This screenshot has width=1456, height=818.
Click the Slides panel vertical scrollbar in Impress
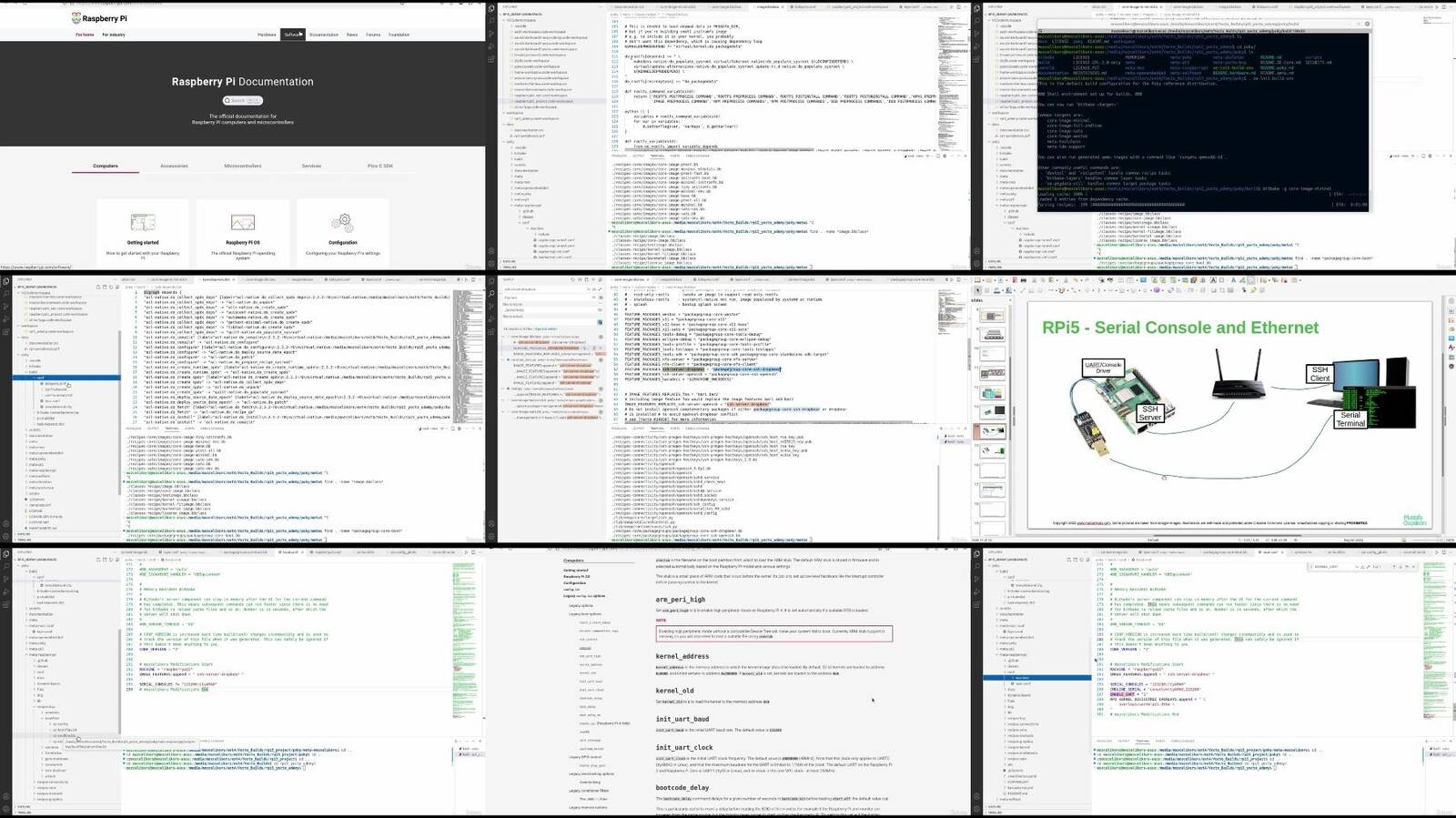[1011, 420]
